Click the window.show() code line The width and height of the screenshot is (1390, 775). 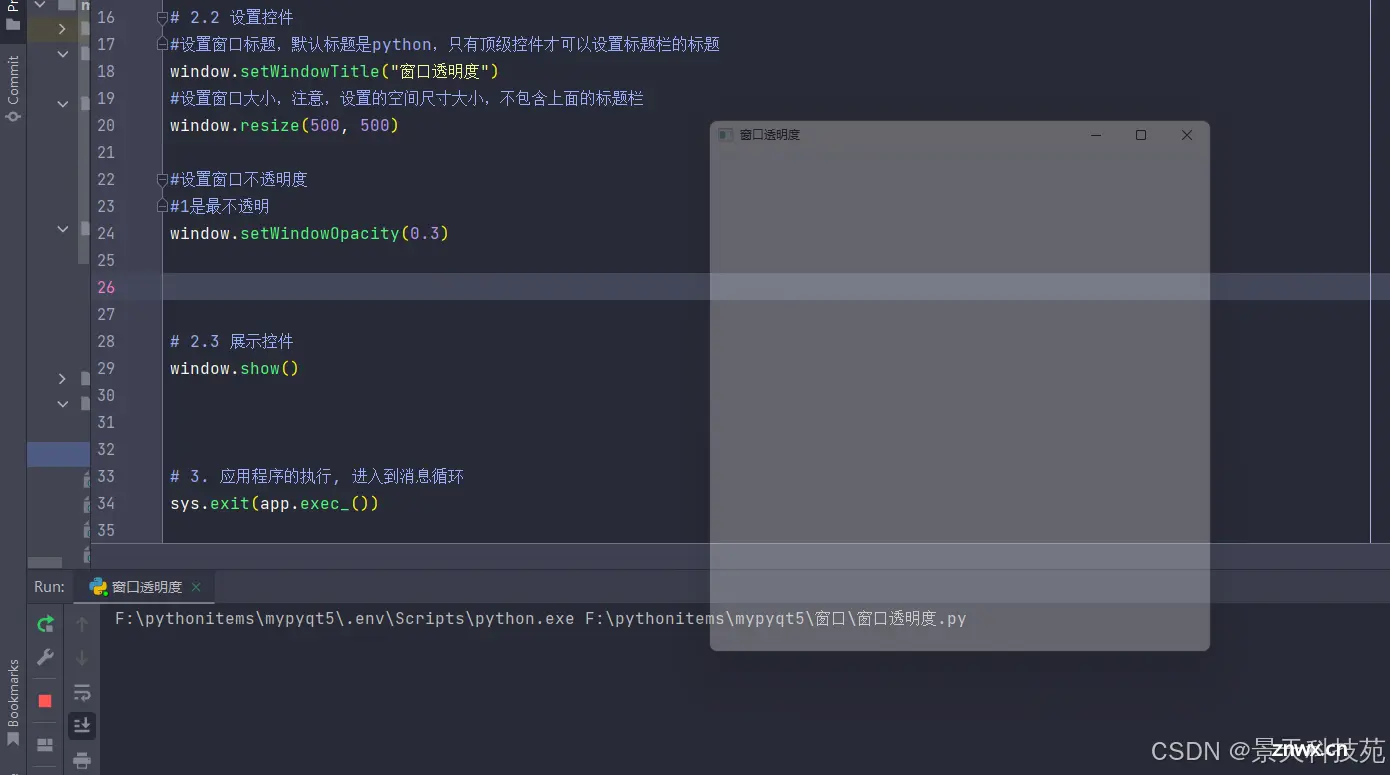coord(235,368)
